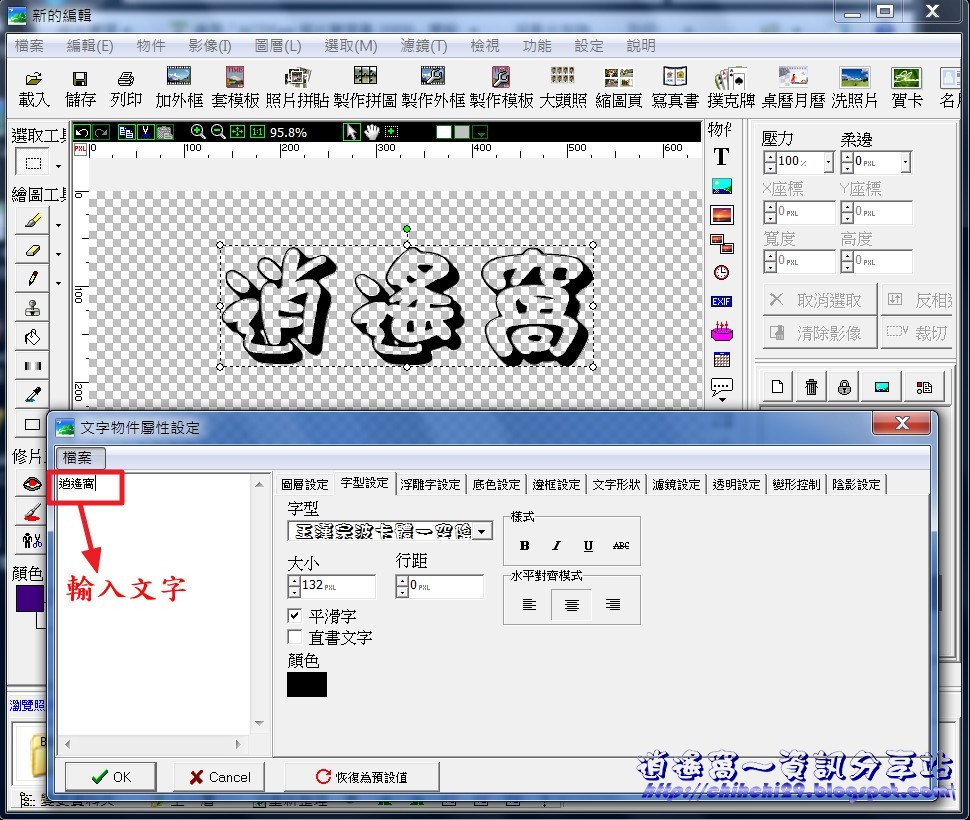970x820 pixels.
Task: Select the hand pan tool
Action: coord(371,132)
